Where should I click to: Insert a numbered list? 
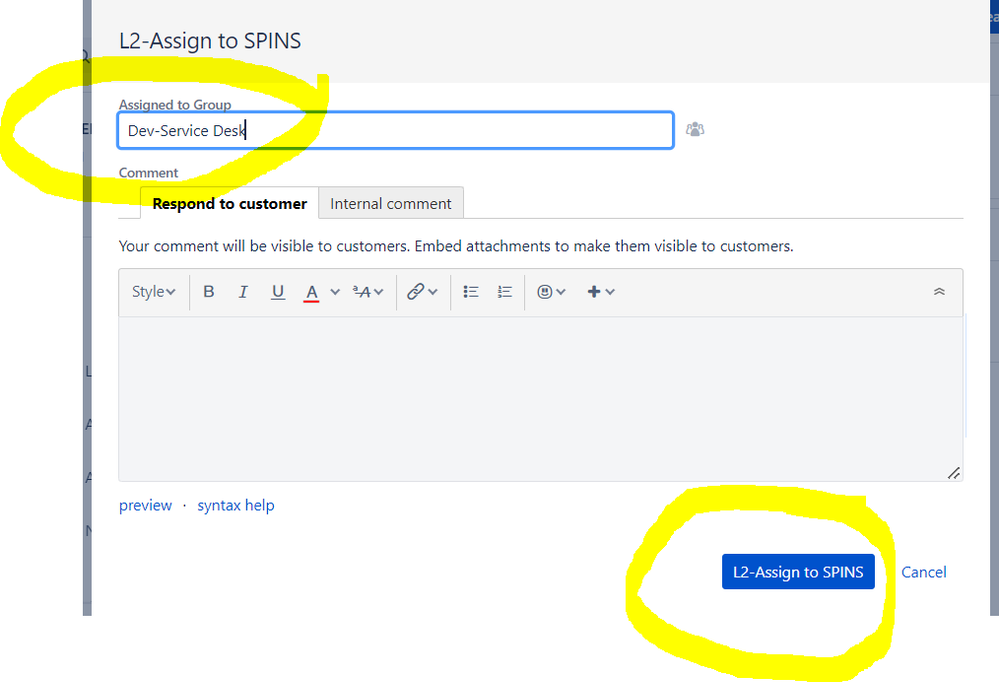coord(505,291)
